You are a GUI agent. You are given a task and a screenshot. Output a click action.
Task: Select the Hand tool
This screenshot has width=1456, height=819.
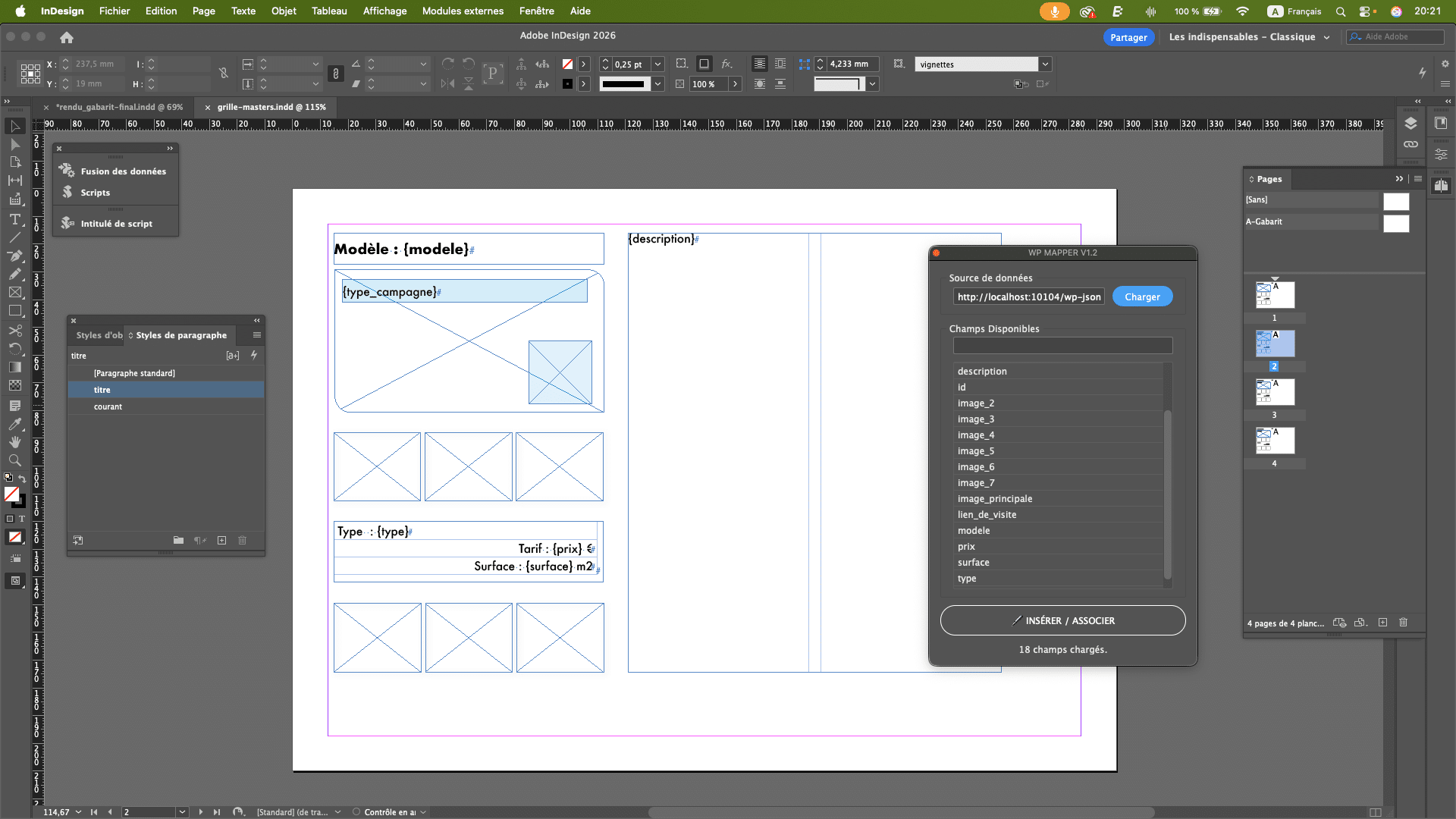coord(14,442)
